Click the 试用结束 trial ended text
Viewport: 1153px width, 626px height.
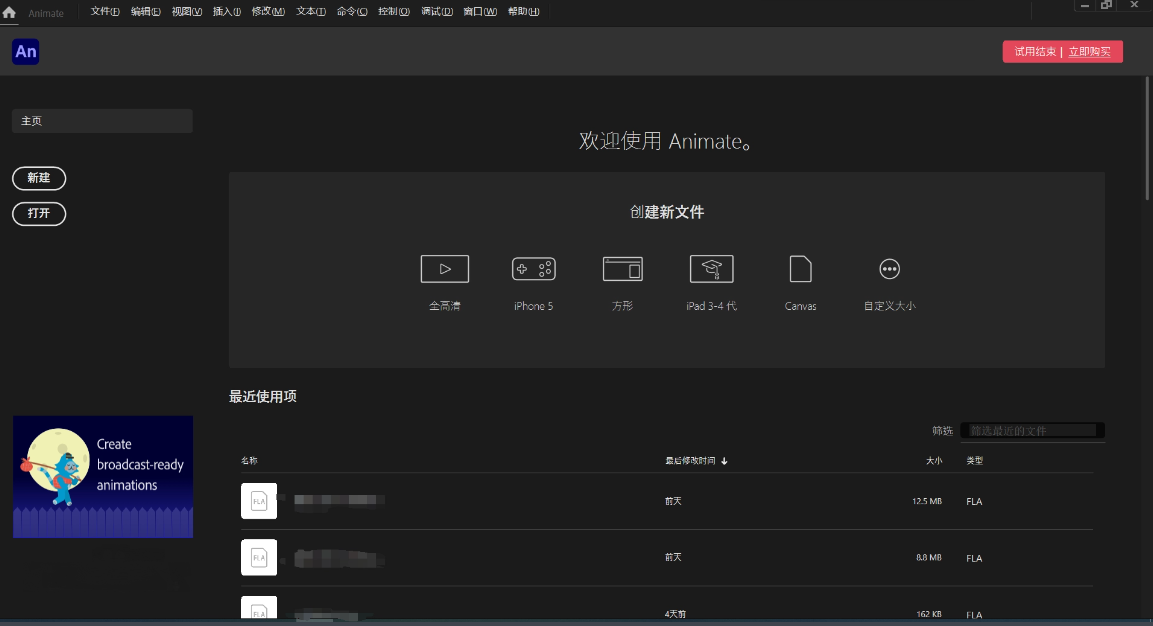1035,51
